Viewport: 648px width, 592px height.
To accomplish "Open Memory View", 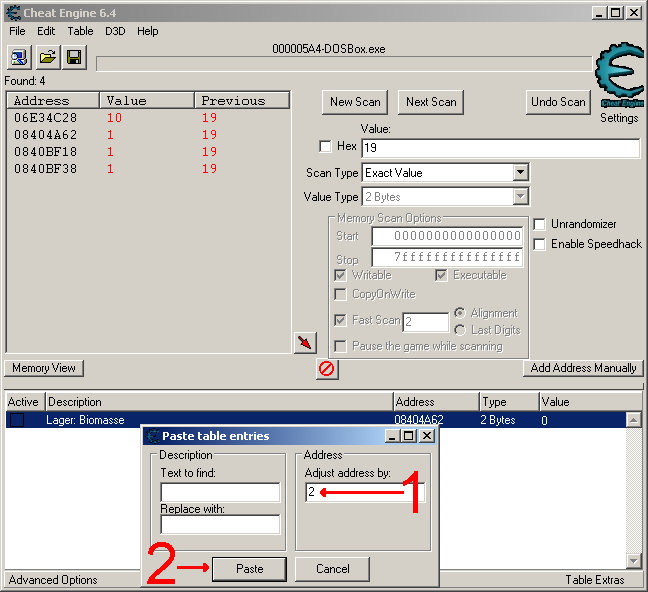I will tap(44, 368).
